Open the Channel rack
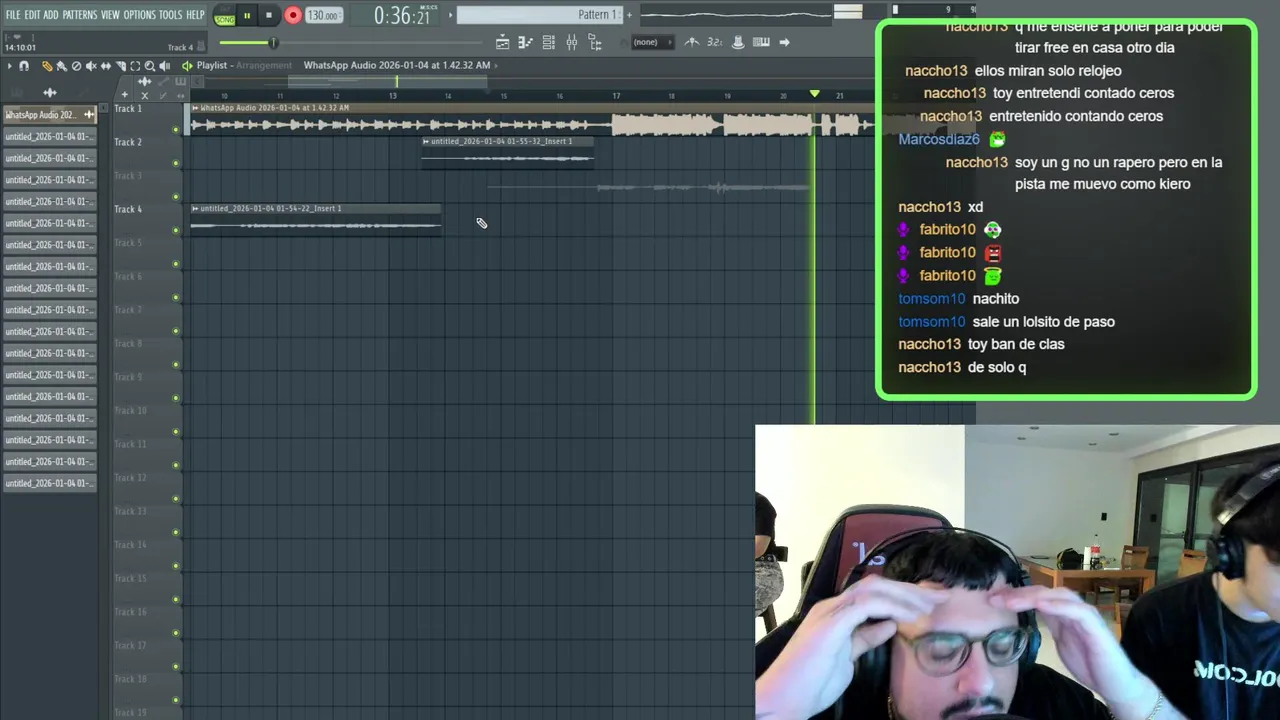 point(549,42)
